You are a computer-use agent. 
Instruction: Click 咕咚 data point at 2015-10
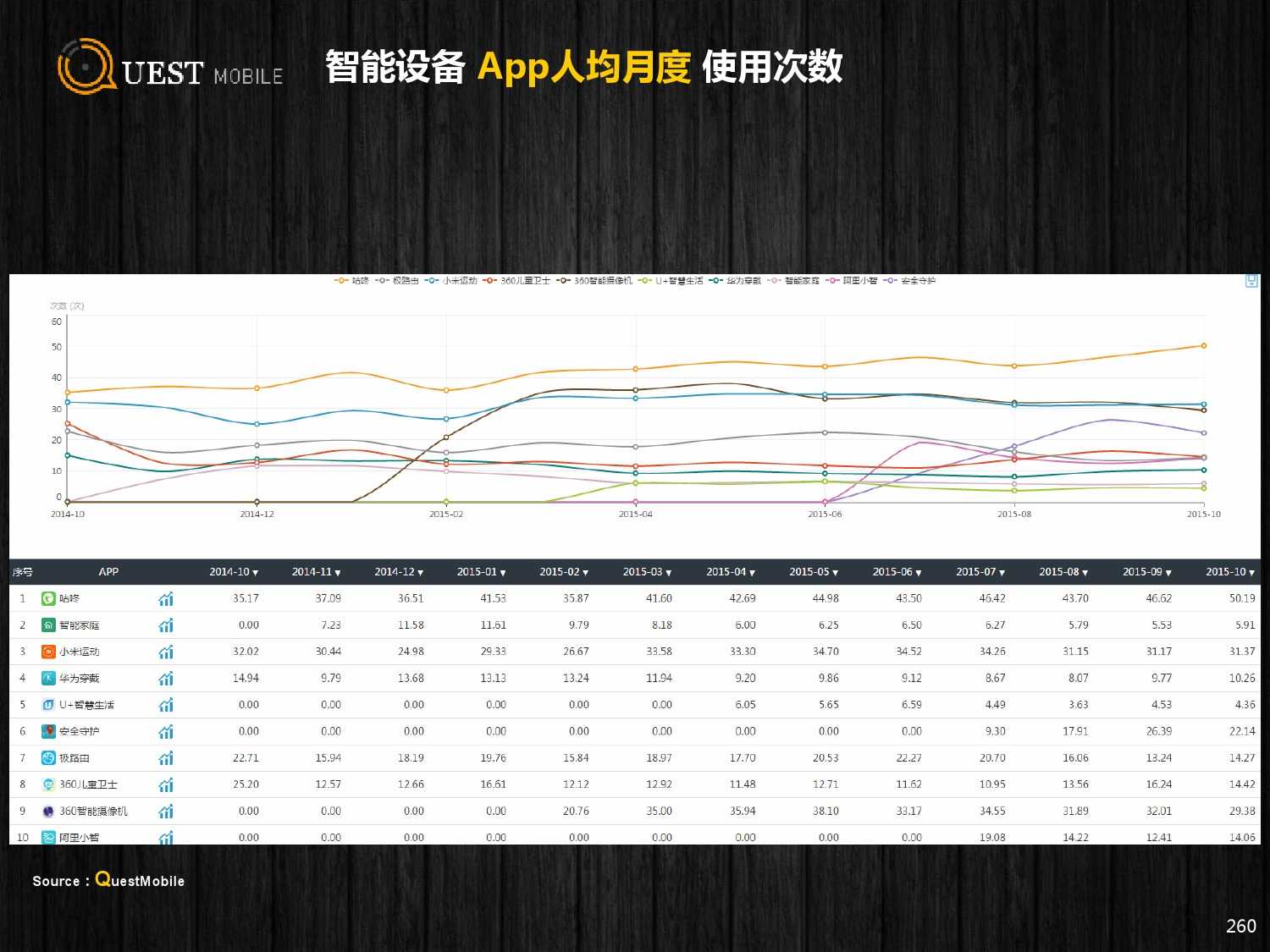tap(1203, 345)
